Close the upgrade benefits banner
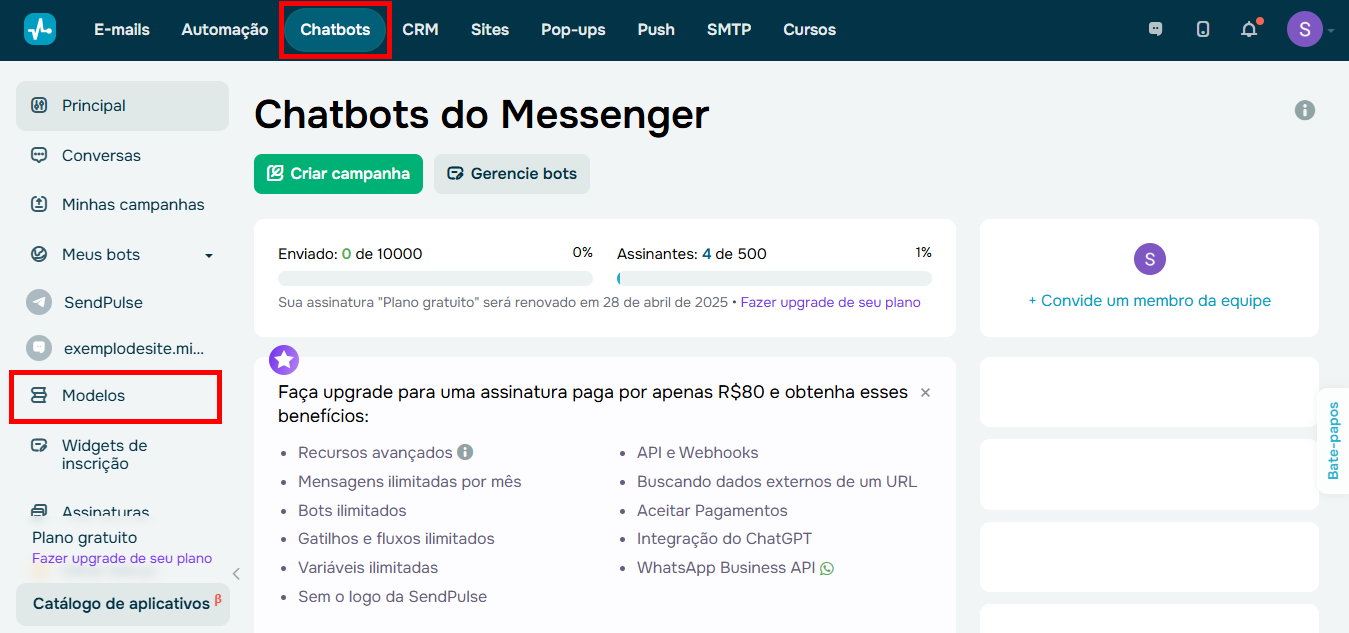 pyautogui.click(x=925, y=392)
